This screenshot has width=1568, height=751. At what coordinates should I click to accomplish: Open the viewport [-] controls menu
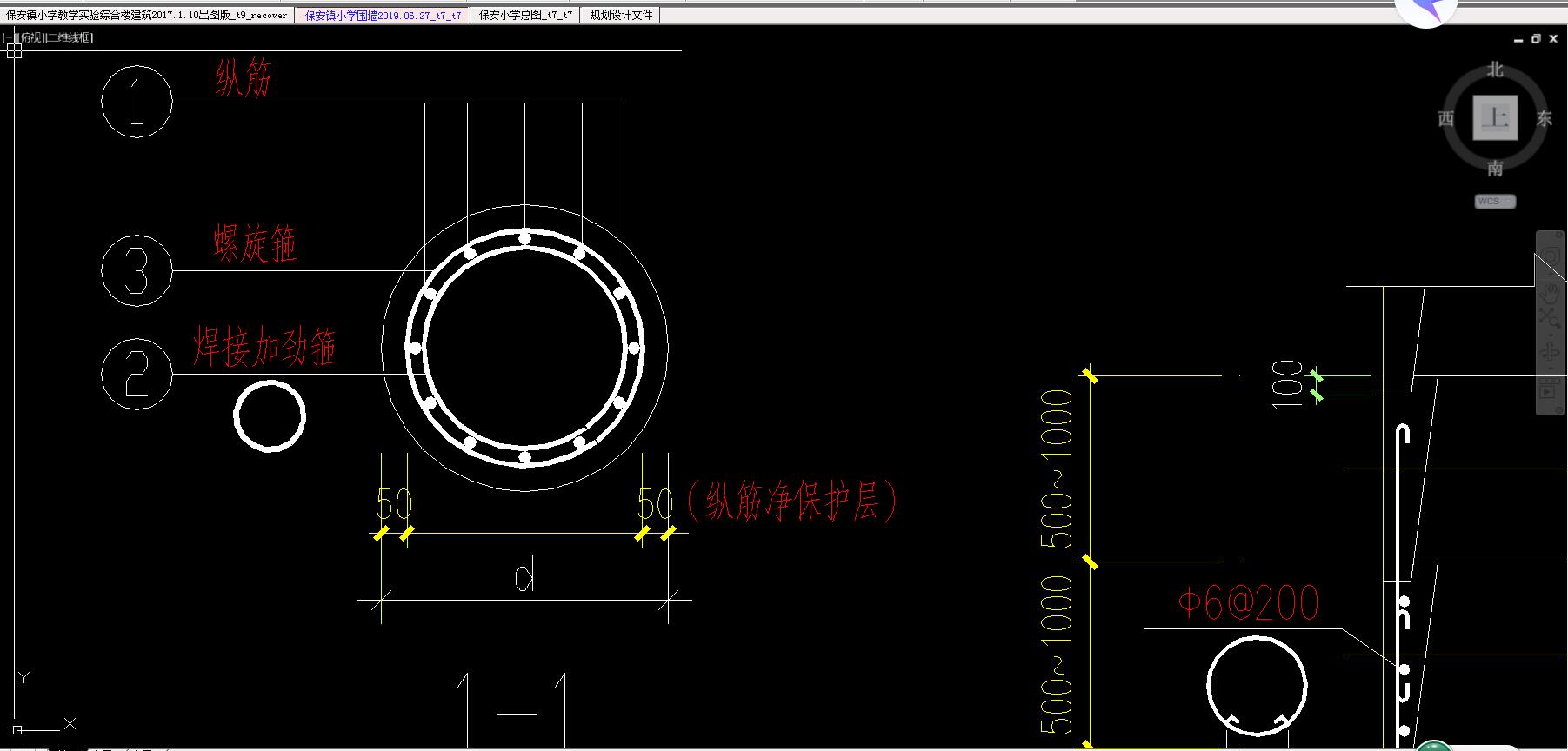[x=8, y=38]
